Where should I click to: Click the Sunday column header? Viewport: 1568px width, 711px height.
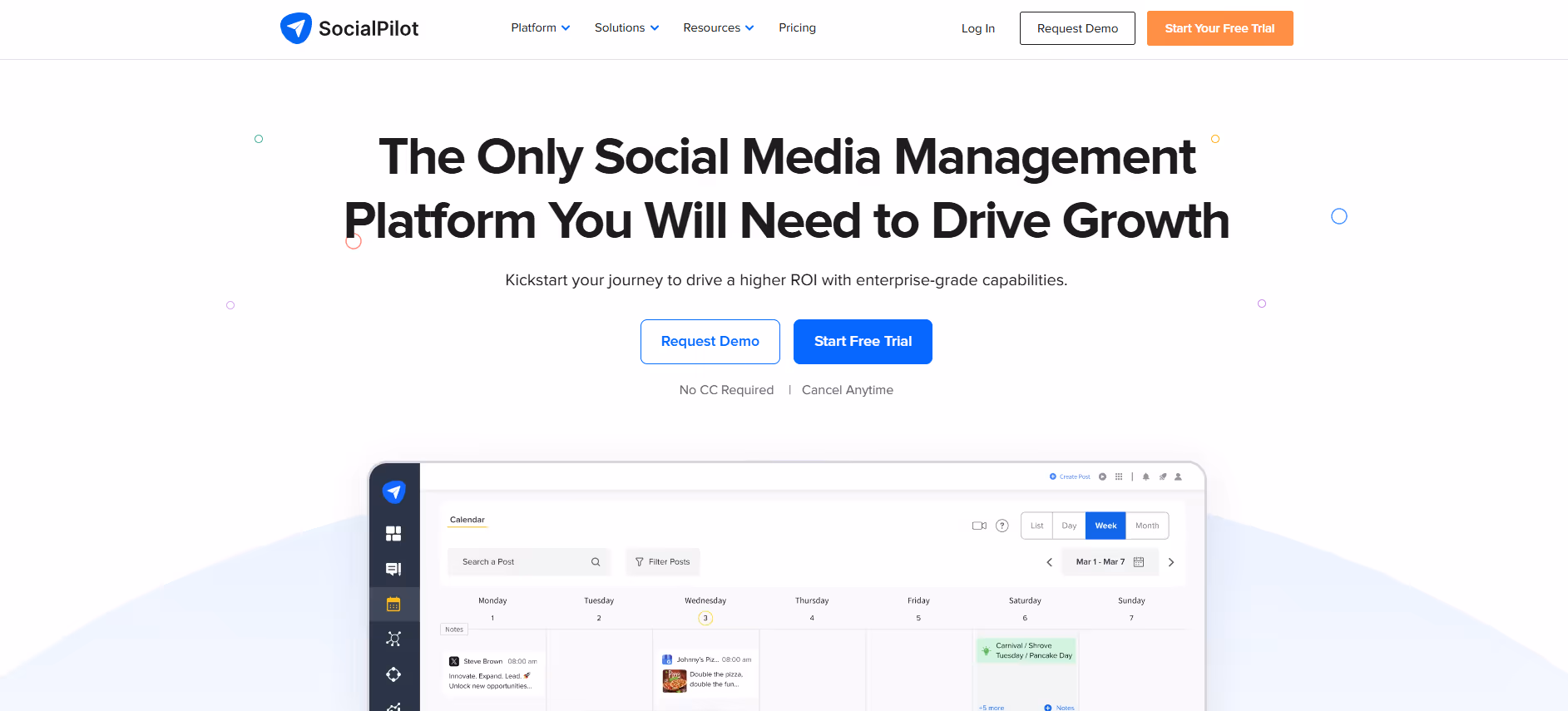[x=1131, y=600]
